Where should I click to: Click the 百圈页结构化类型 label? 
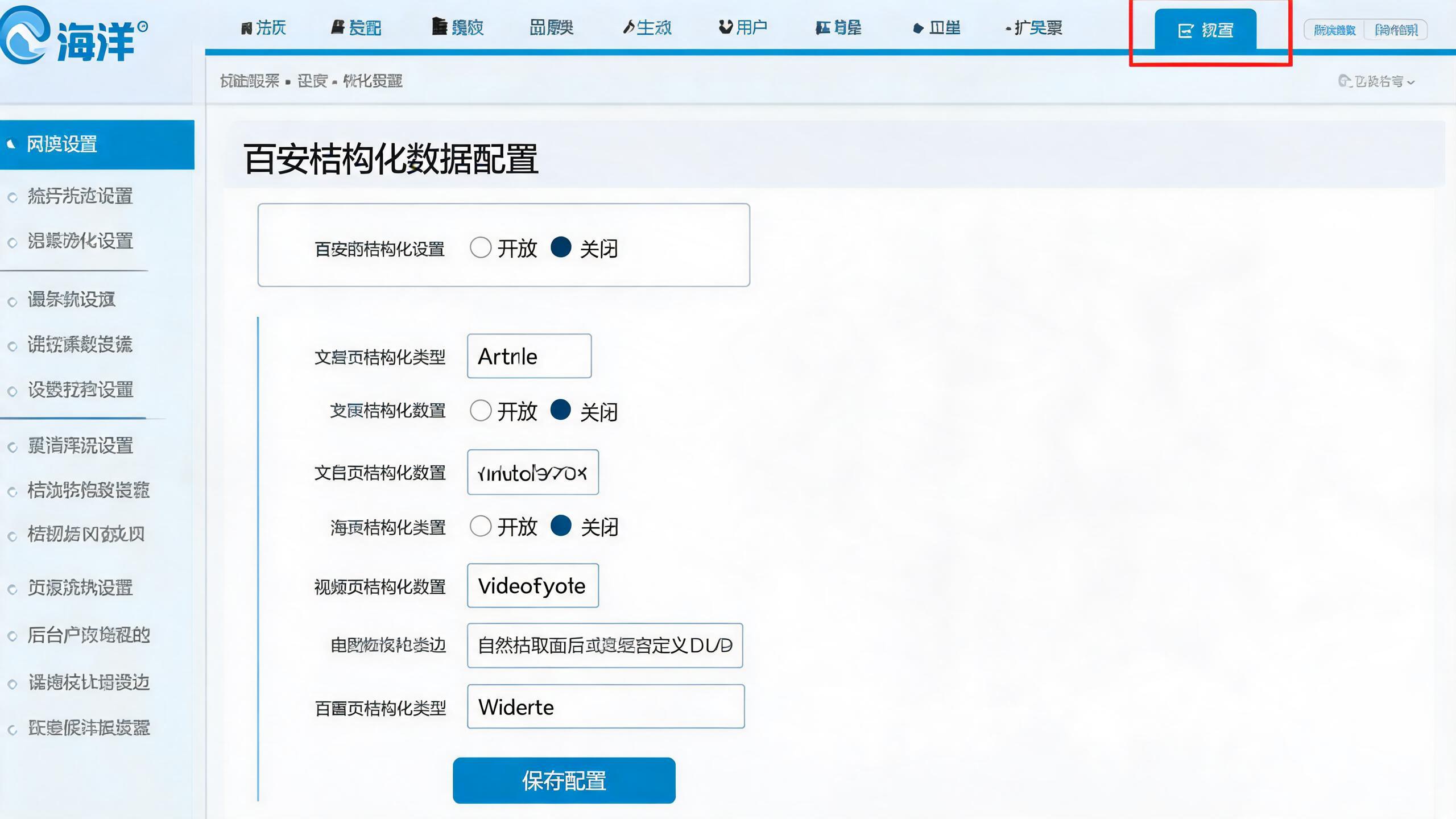(x=380, y=708)
